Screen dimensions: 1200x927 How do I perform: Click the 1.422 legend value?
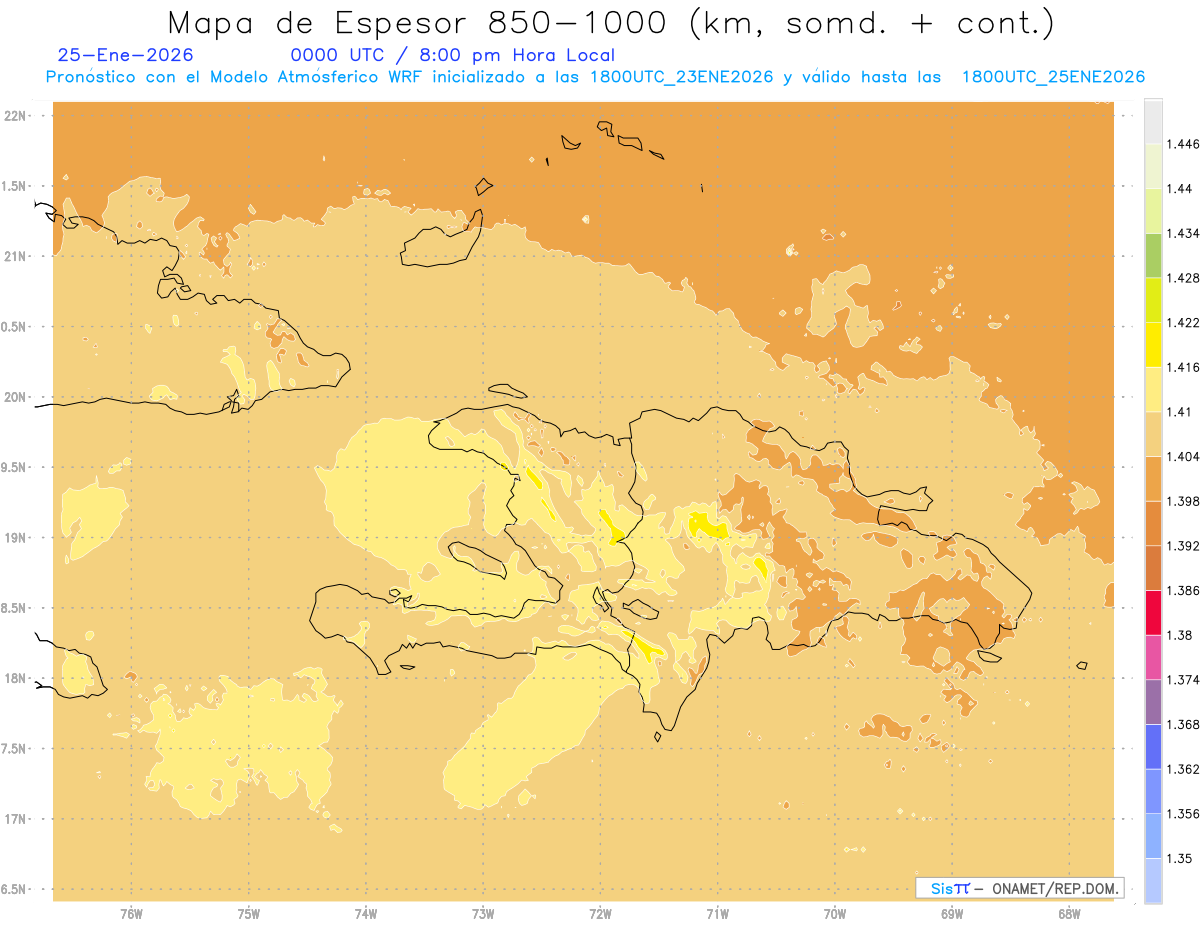tap(1181, 322)
